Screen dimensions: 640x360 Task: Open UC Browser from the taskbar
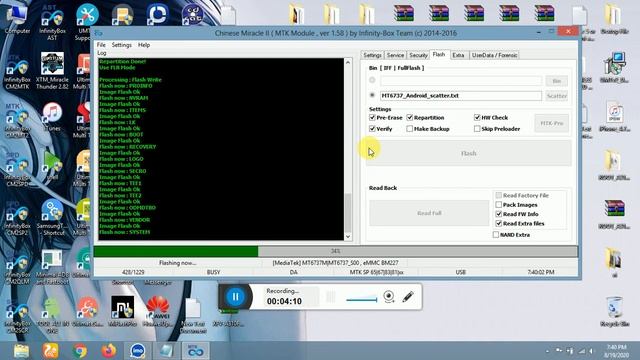coord(51,351)
